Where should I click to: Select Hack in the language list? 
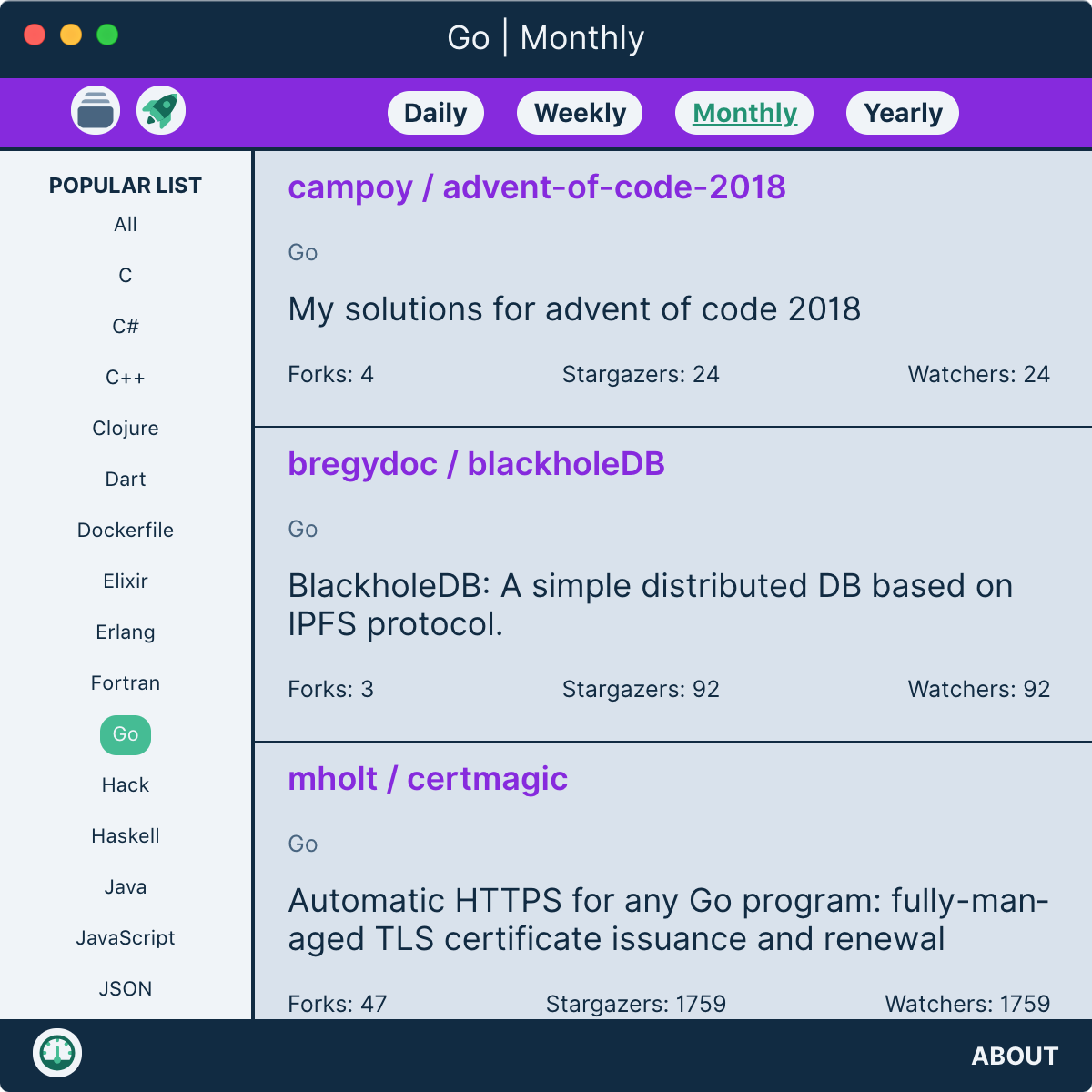coord(126,785)
